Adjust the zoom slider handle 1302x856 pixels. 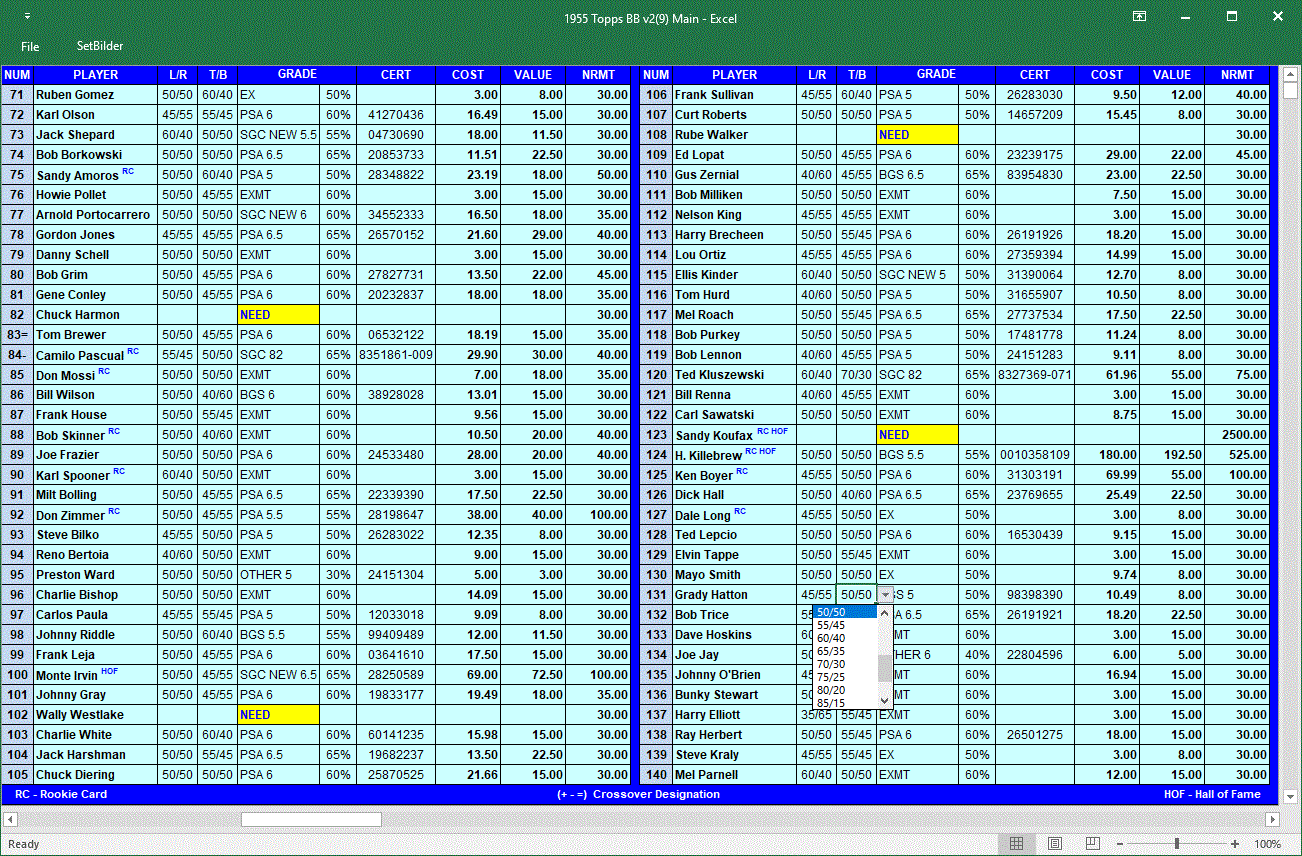click(x=1177, y=844)
